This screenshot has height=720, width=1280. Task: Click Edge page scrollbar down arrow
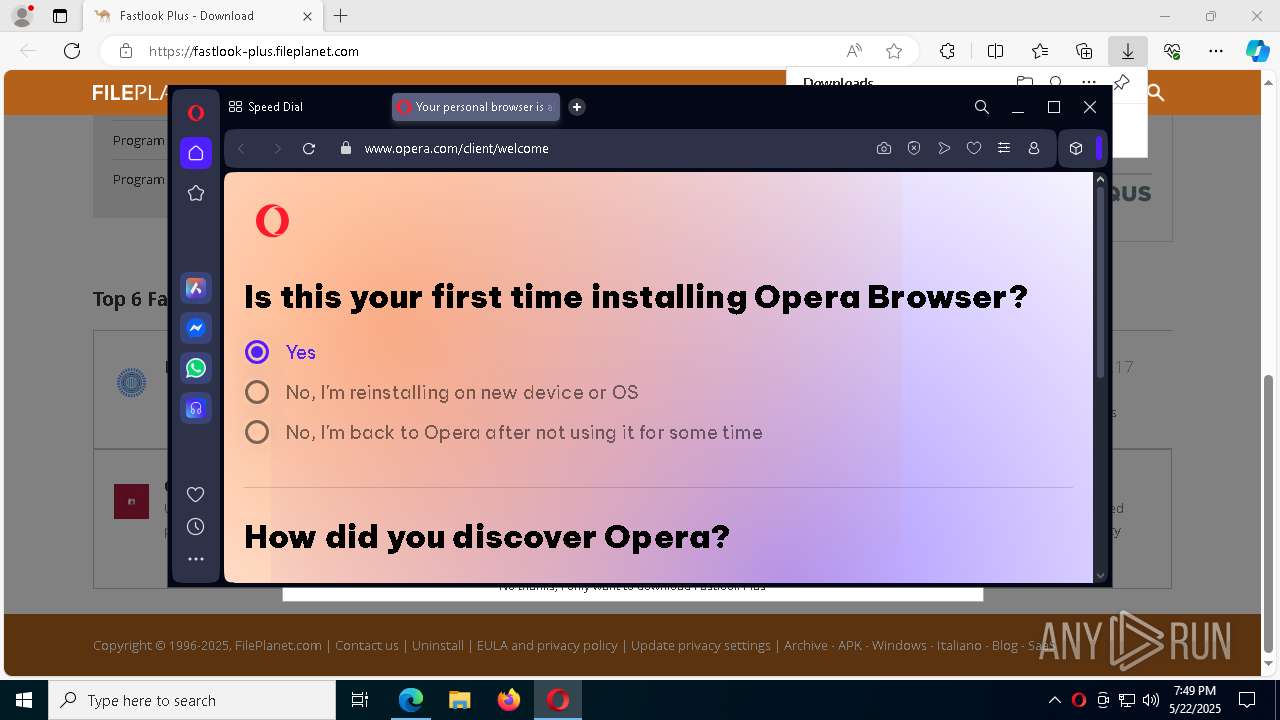tap(1270, 665)
